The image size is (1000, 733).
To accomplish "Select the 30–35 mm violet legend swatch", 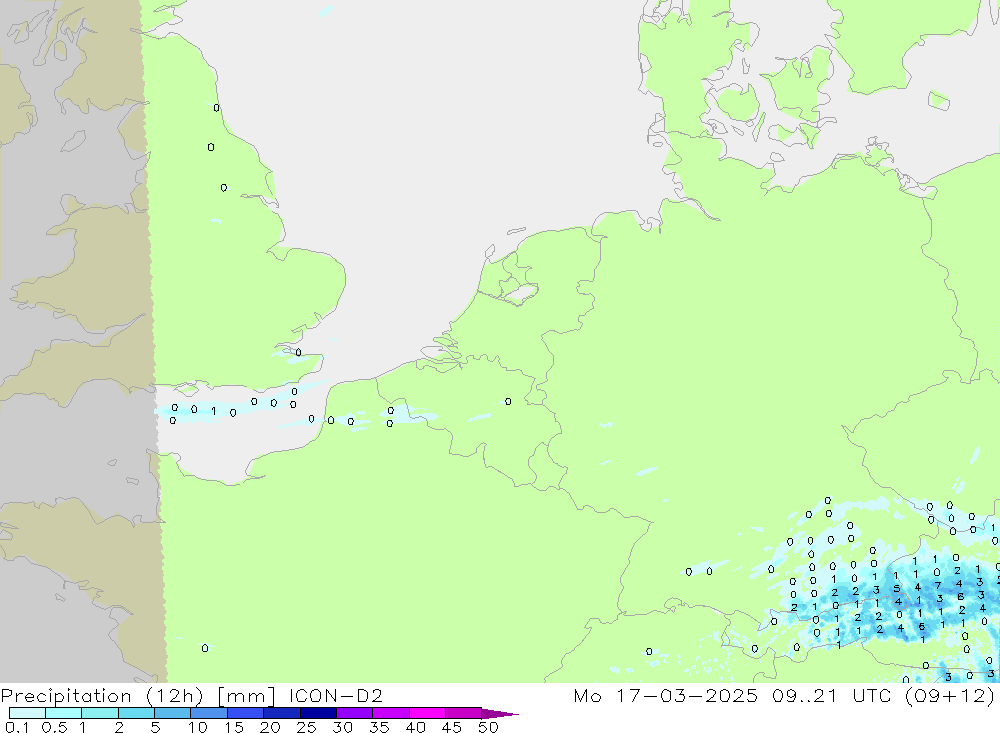I will pos(354,713).
